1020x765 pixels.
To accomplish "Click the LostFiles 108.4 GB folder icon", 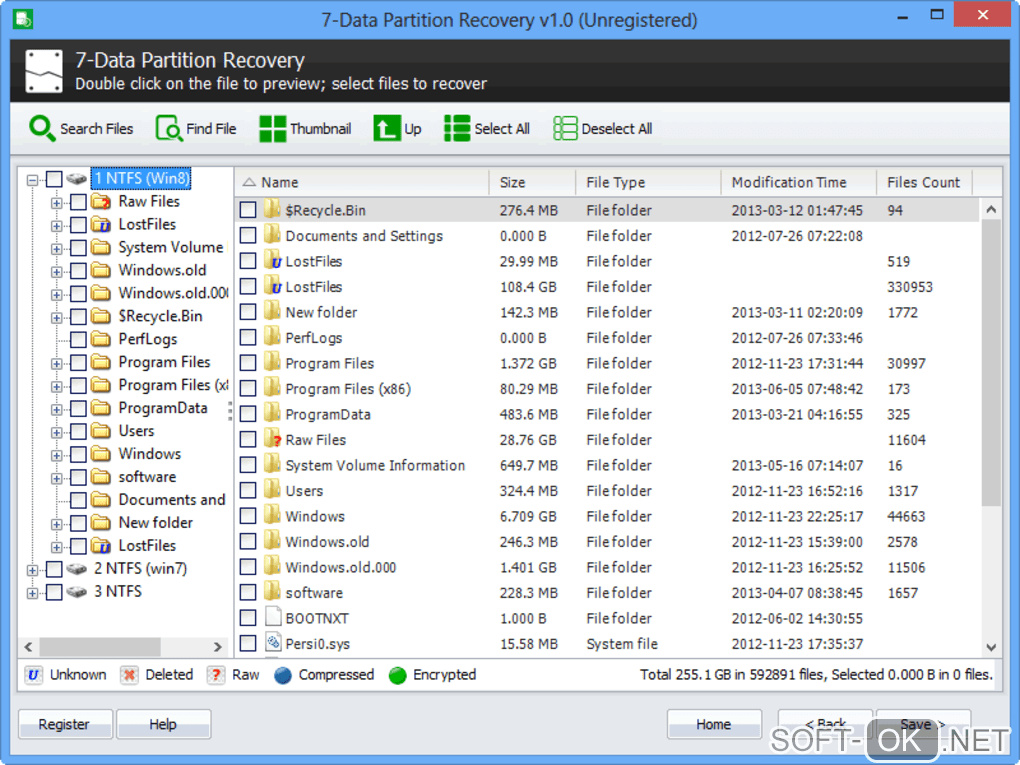I will pos(272,286).
